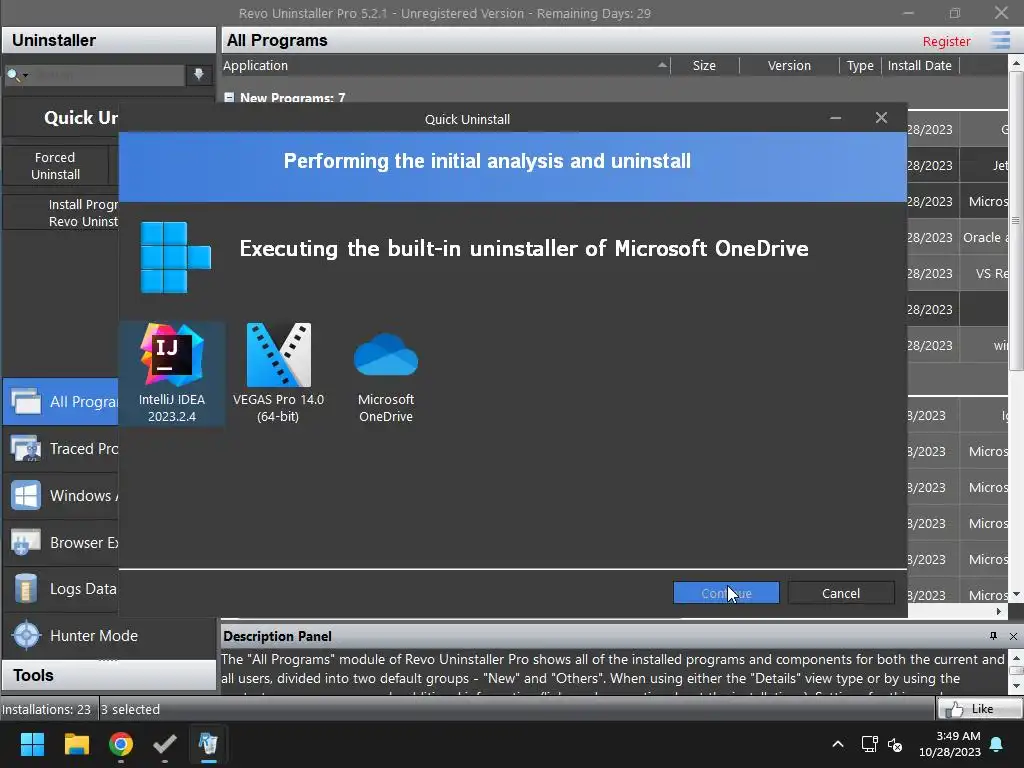Sort by Size column
Screen dimensions: 1024x768
click(x=704, y=65)
